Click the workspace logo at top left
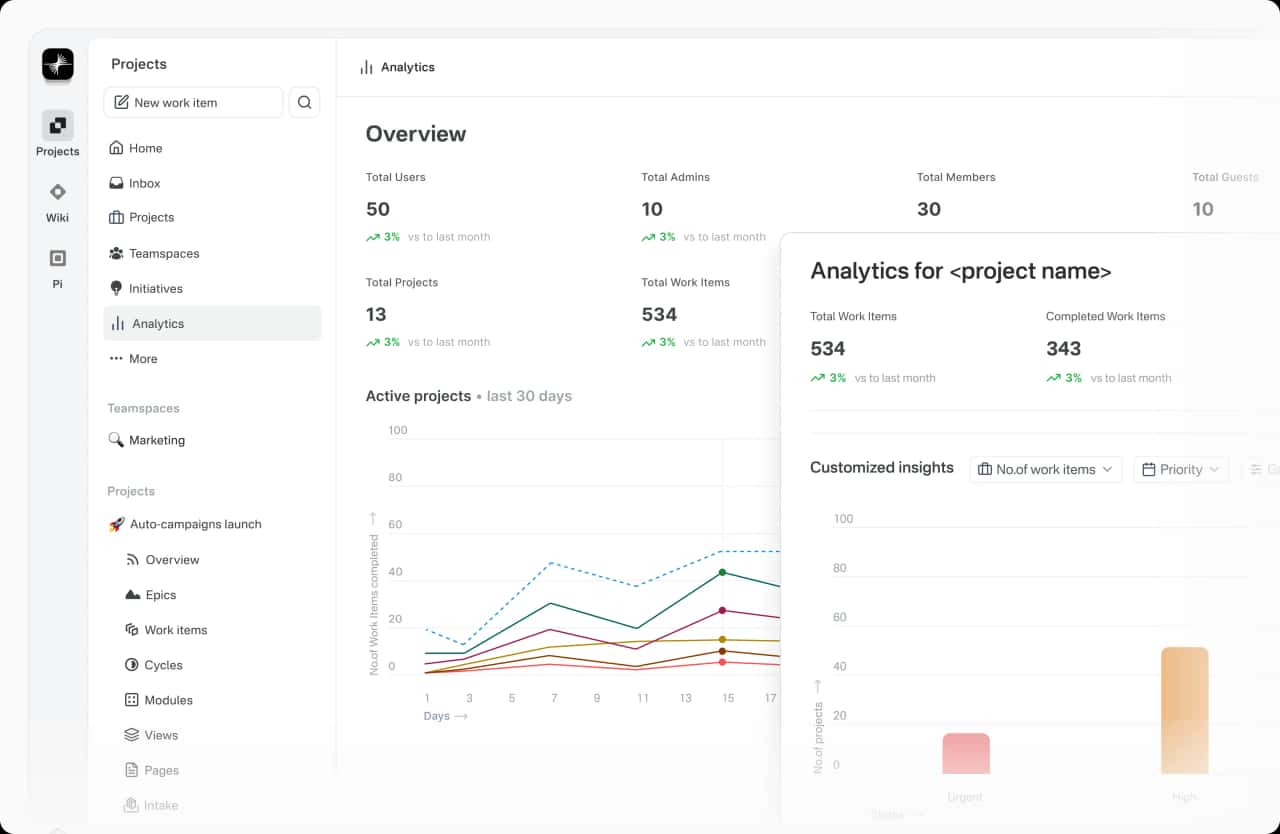Screen dimensions: 1280x834 click(x=58, y=65)
